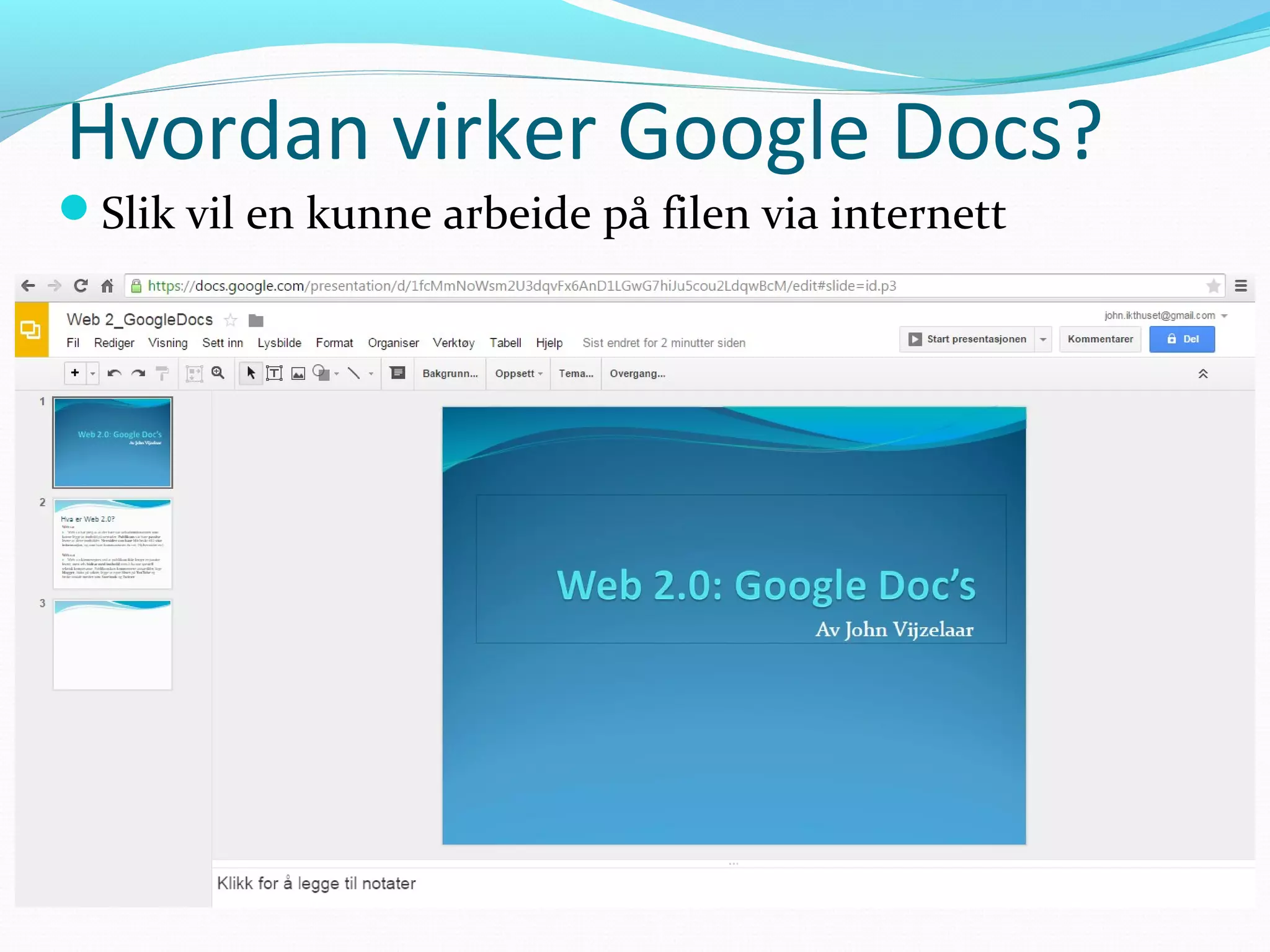Select the paint format tool
Viewport: 1270px width, 952px height.
coord(162,373)
